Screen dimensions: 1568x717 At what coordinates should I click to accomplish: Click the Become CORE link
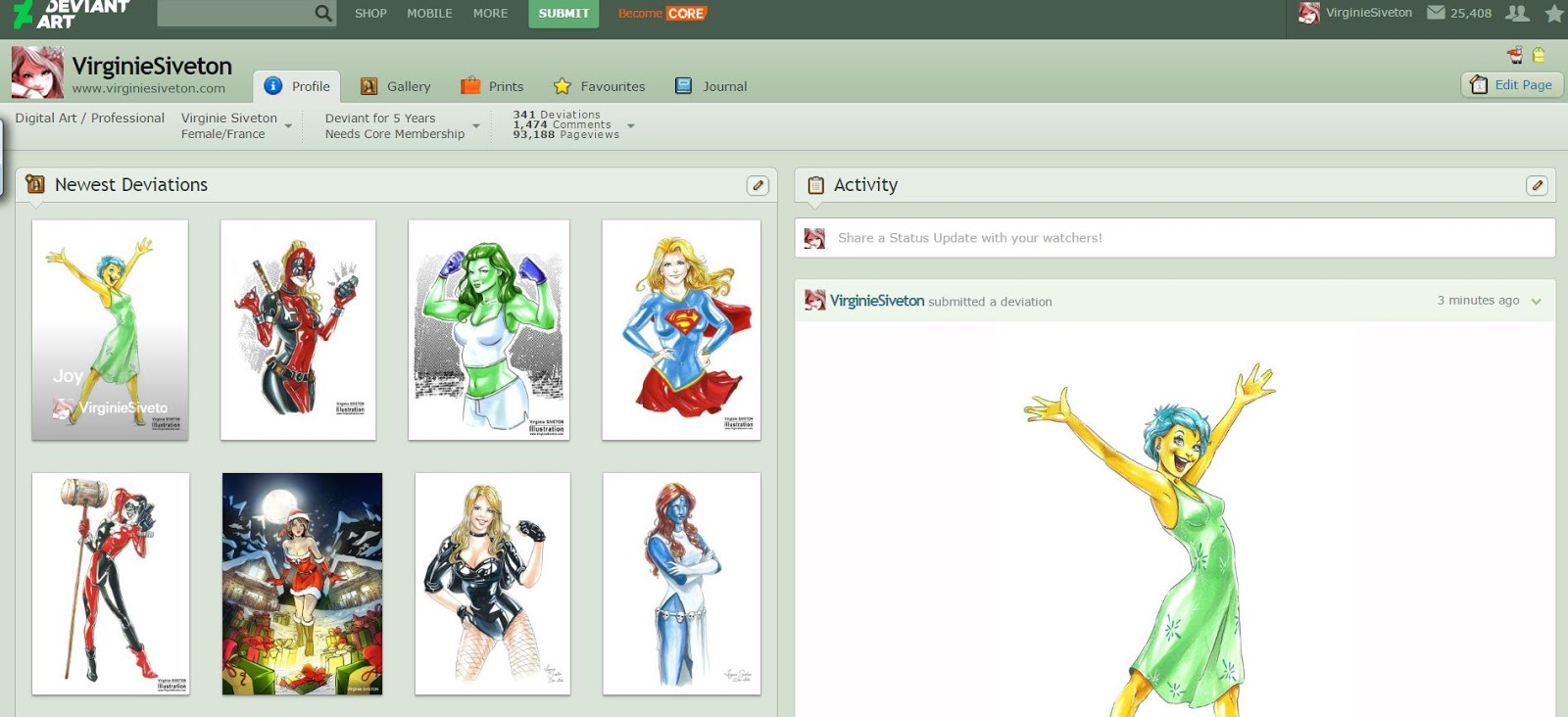[x=662, y=14]
